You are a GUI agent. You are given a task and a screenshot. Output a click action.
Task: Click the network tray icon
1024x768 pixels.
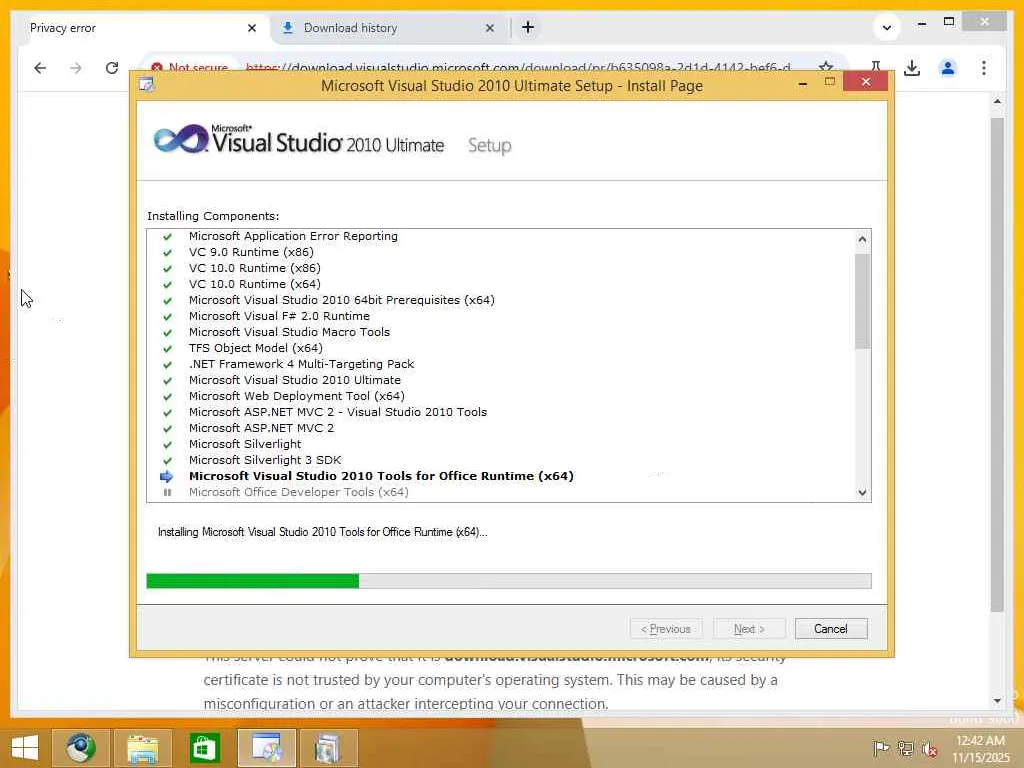[x=905, y=748]
